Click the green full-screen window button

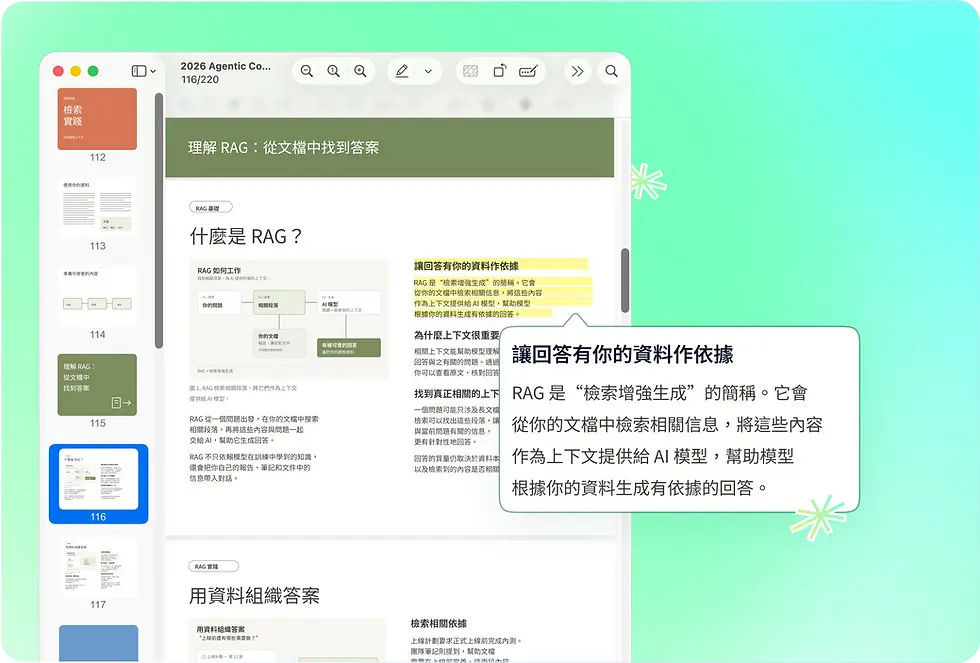click(93, 71)
